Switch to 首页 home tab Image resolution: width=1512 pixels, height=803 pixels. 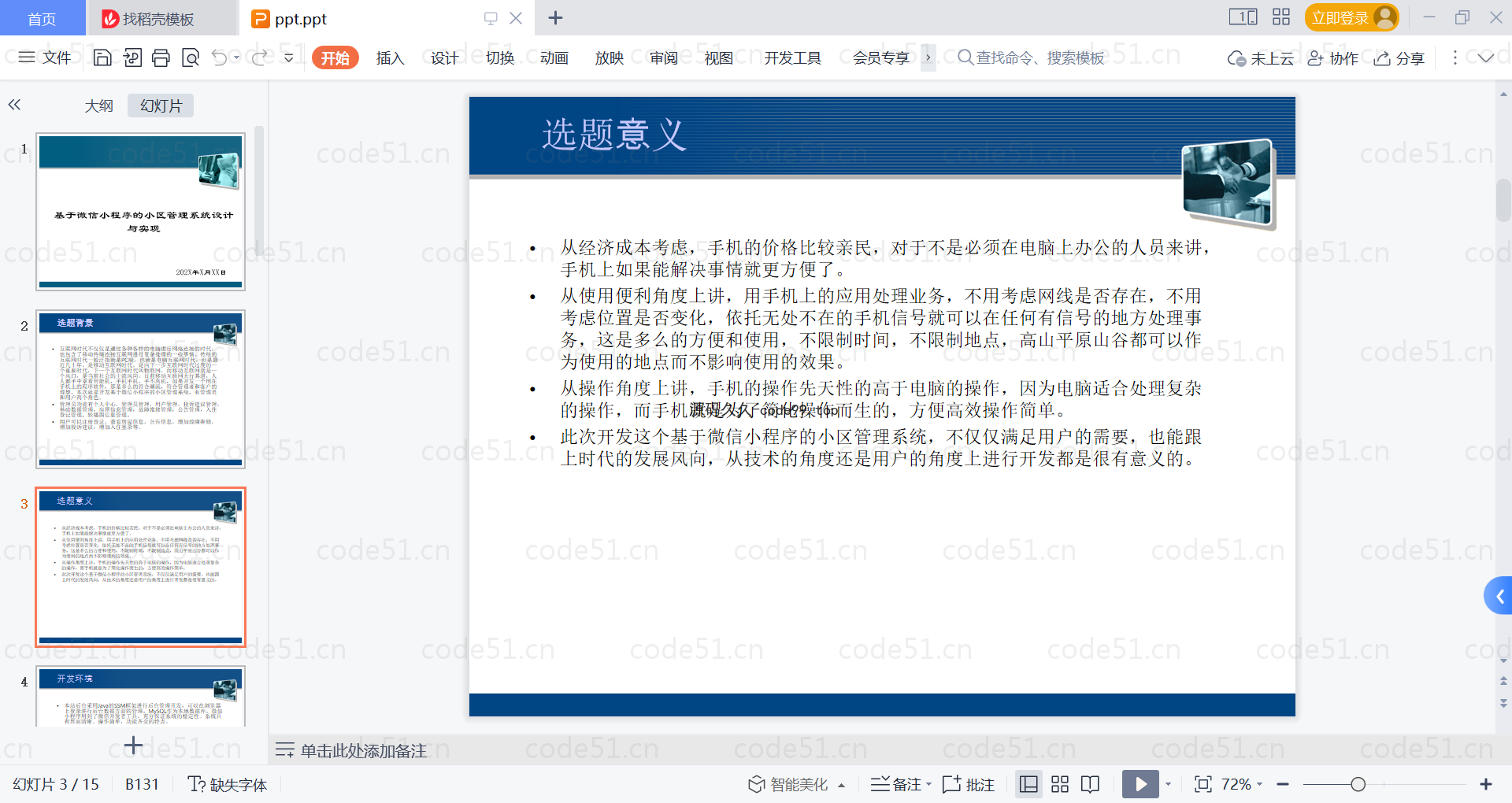(x=42, y=18)
